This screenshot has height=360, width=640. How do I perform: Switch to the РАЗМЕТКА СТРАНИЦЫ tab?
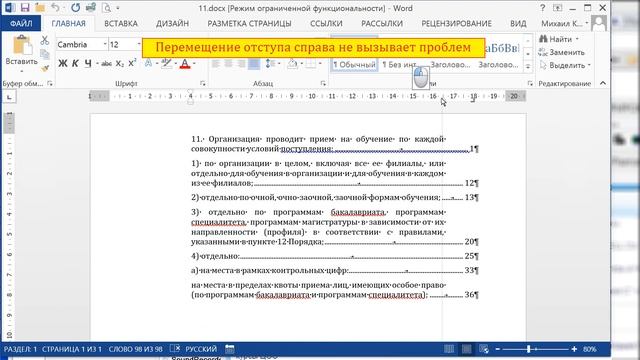click(x=249, y=23)
